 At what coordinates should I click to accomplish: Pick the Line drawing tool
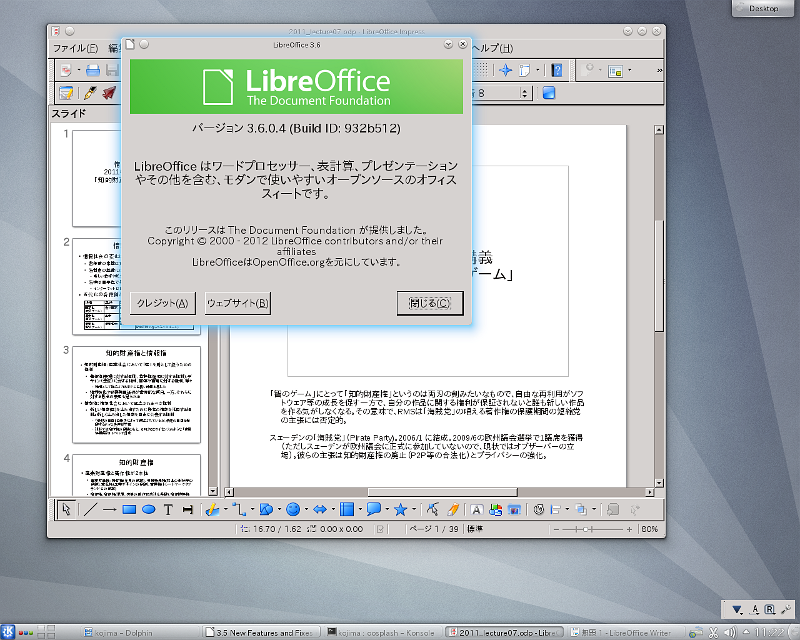click(90, 509)
